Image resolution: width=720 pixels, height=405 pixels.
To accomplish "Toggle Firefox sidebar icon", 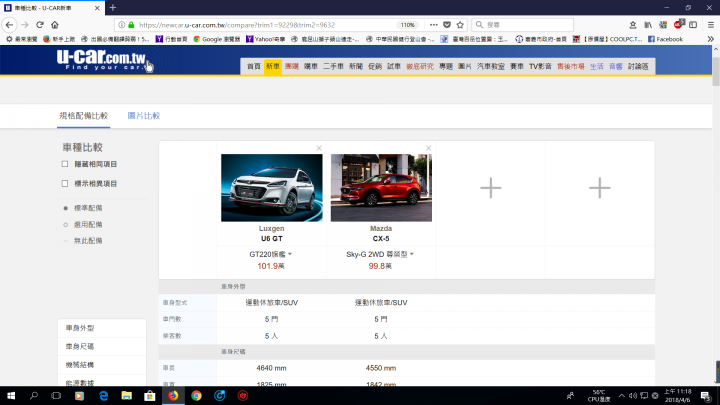I will 693,25.
